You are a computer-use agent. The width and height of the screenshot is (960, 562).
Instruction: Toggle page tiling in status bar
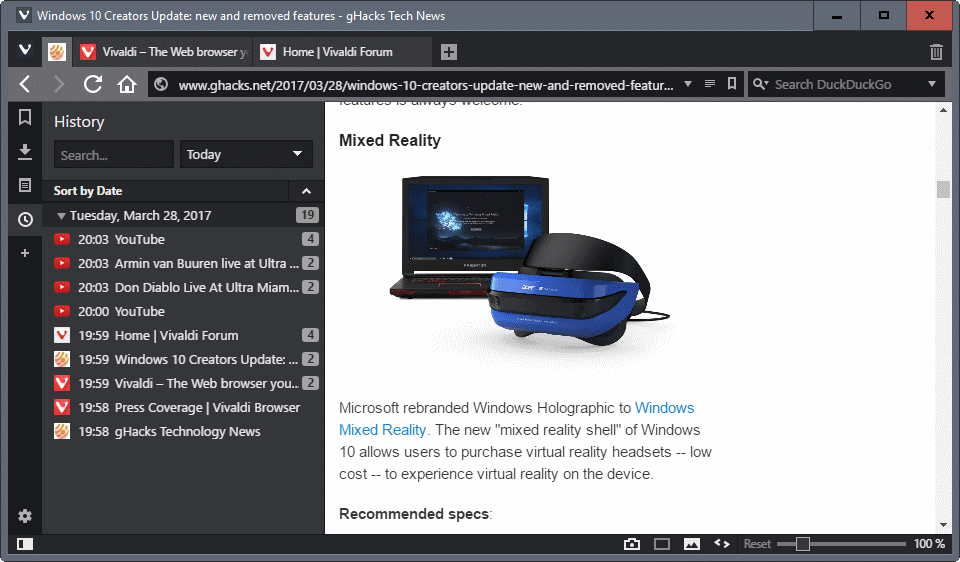[x=661, y=544]
